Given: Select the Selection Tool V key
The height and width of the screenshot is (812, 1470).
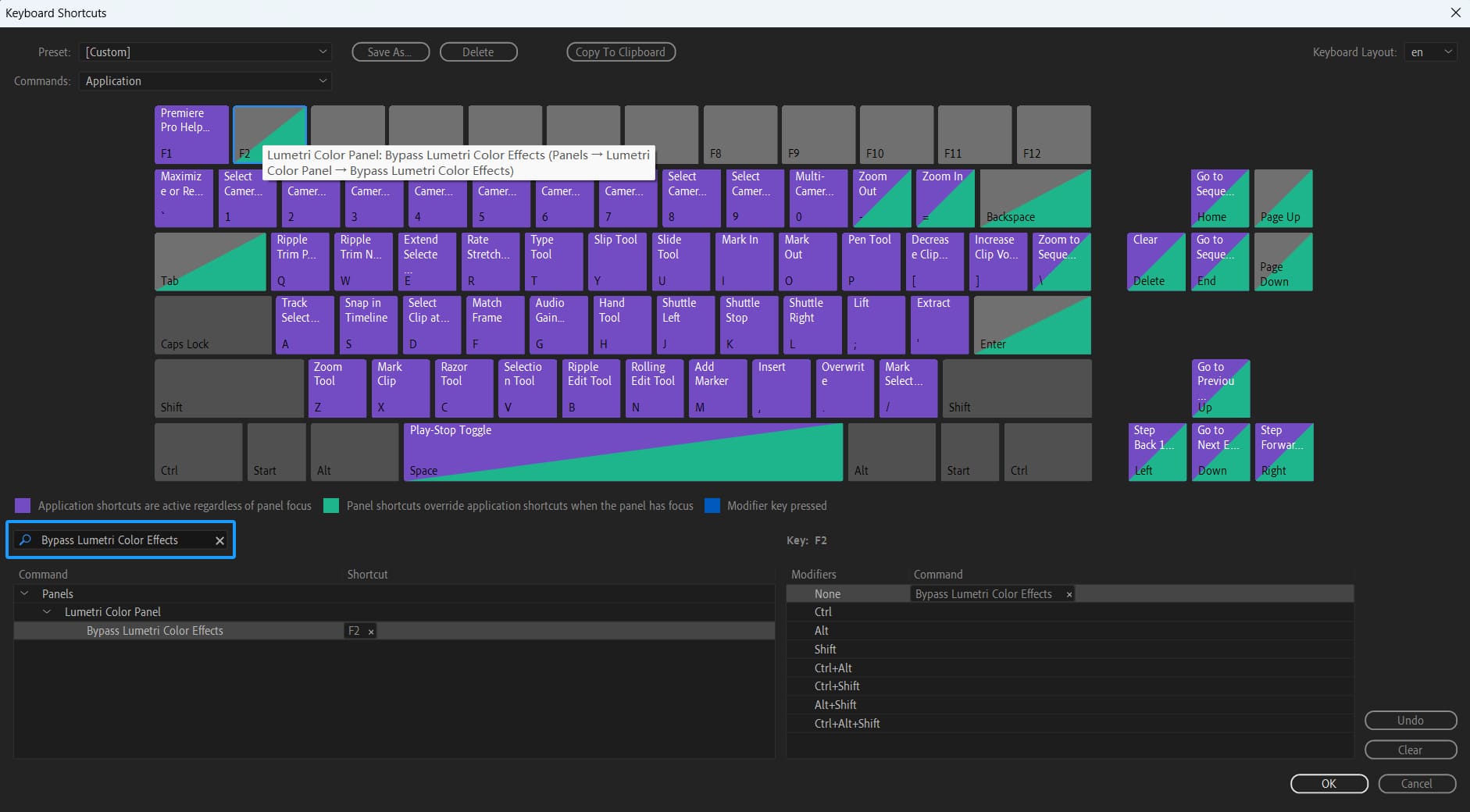Looking at the screenshot, I should pos(527,388).
